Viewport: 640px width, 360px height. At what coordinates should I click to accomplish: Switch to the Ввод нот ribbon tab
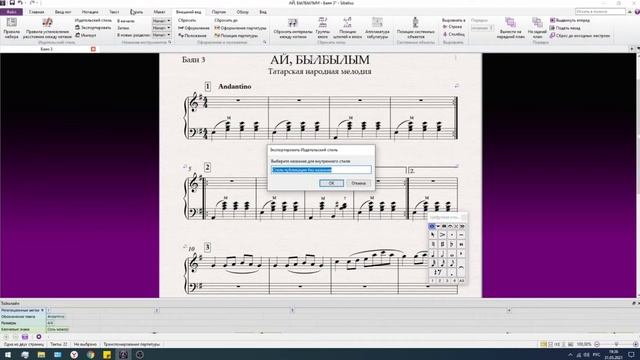(x=63, y=12)
